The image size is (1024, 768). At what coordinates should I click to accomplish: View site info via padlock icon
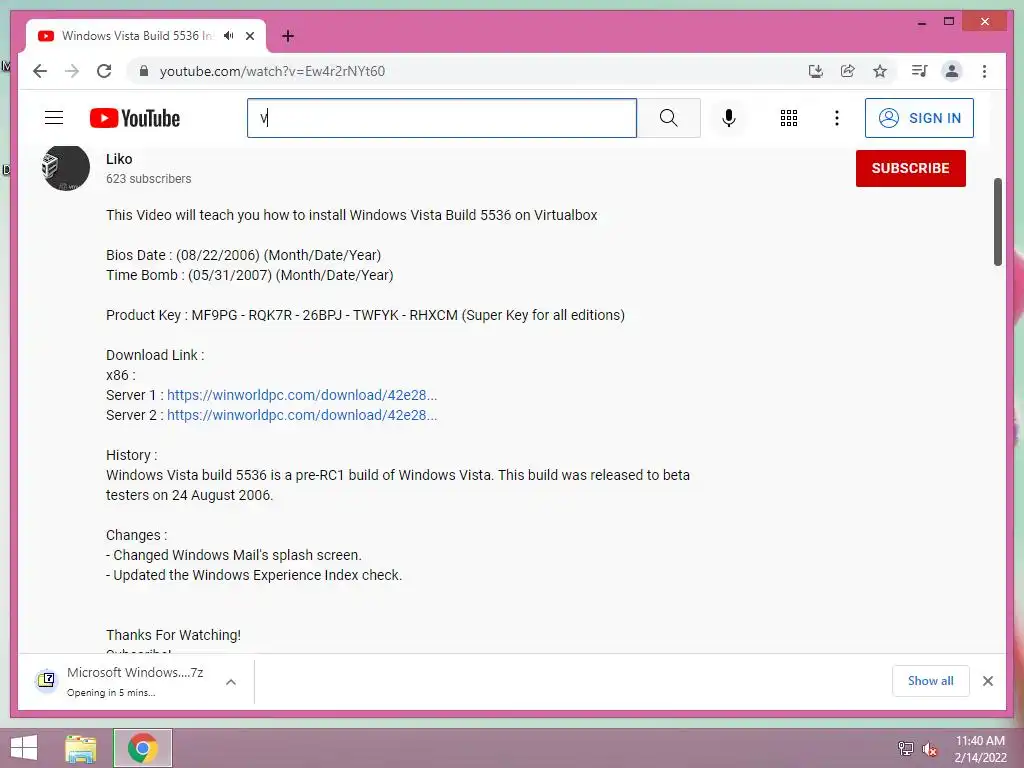point(144,71)
